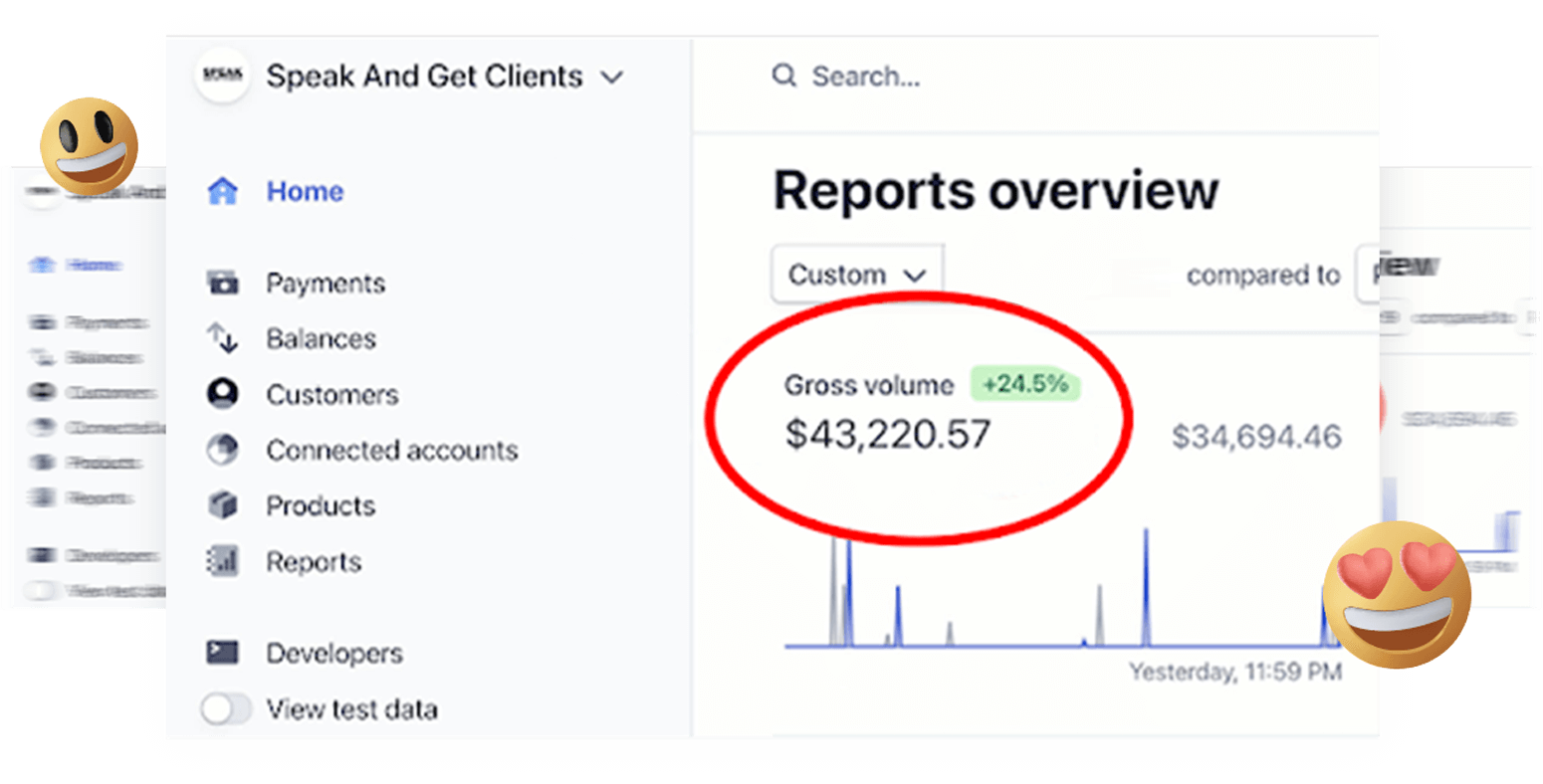This screenshot has height=784, width=1543.
Task: Click the Connected accounts globe icon
Action: pos(222,450)
